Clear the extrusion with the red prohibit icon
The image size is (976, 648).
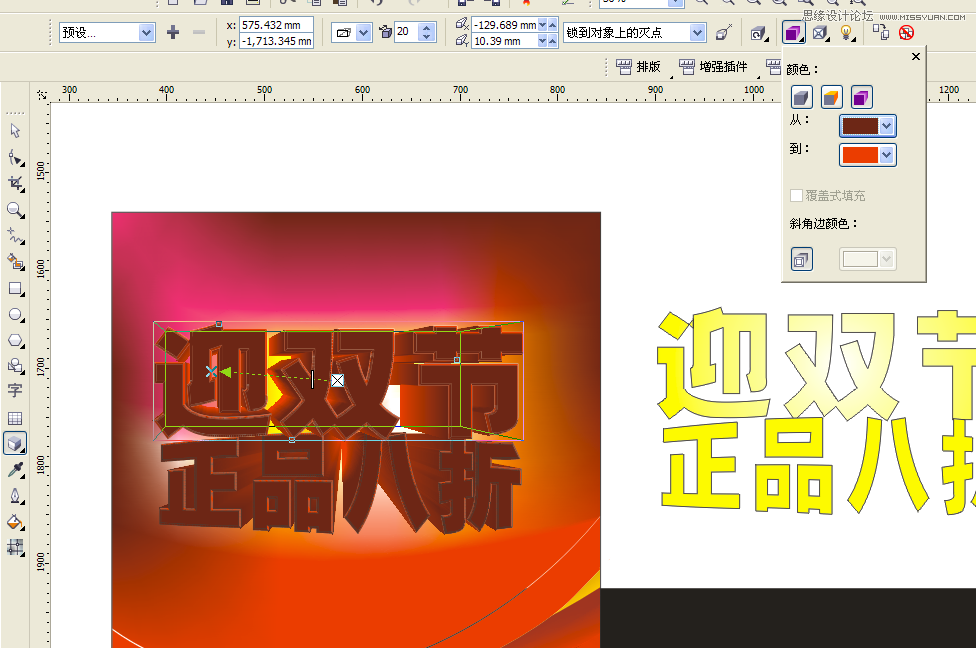tap(906, 32)
